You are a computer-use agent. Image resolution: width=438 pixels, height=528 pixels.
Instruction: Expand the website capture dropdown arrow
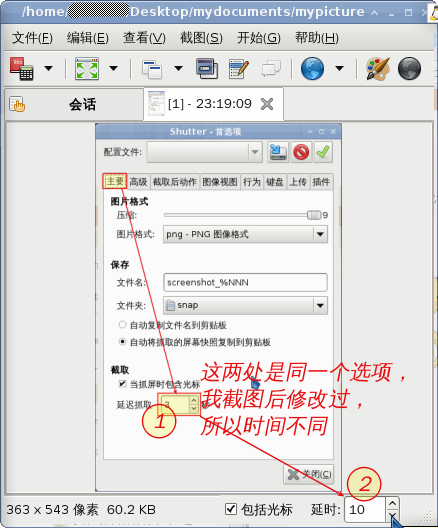pyautogui.click(x=339, y=69)
